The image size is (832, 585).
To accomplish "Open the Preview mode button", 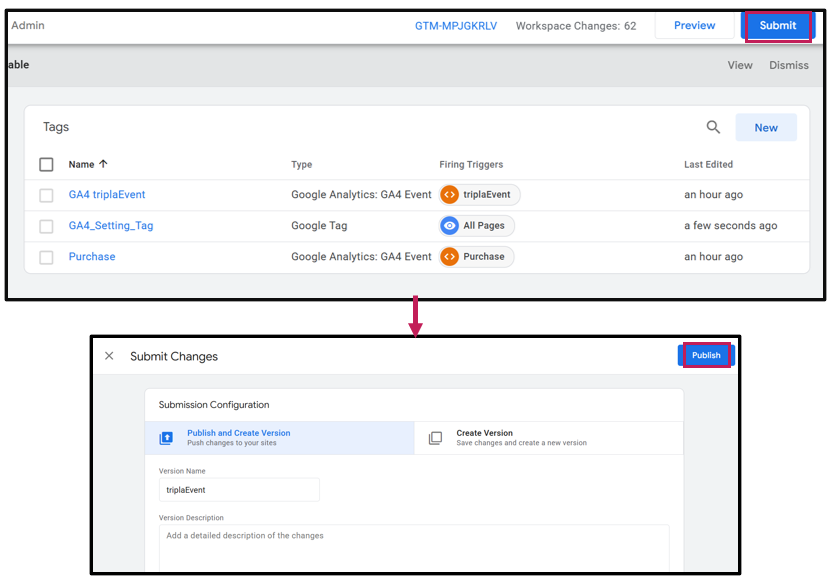I will point(694,26).
